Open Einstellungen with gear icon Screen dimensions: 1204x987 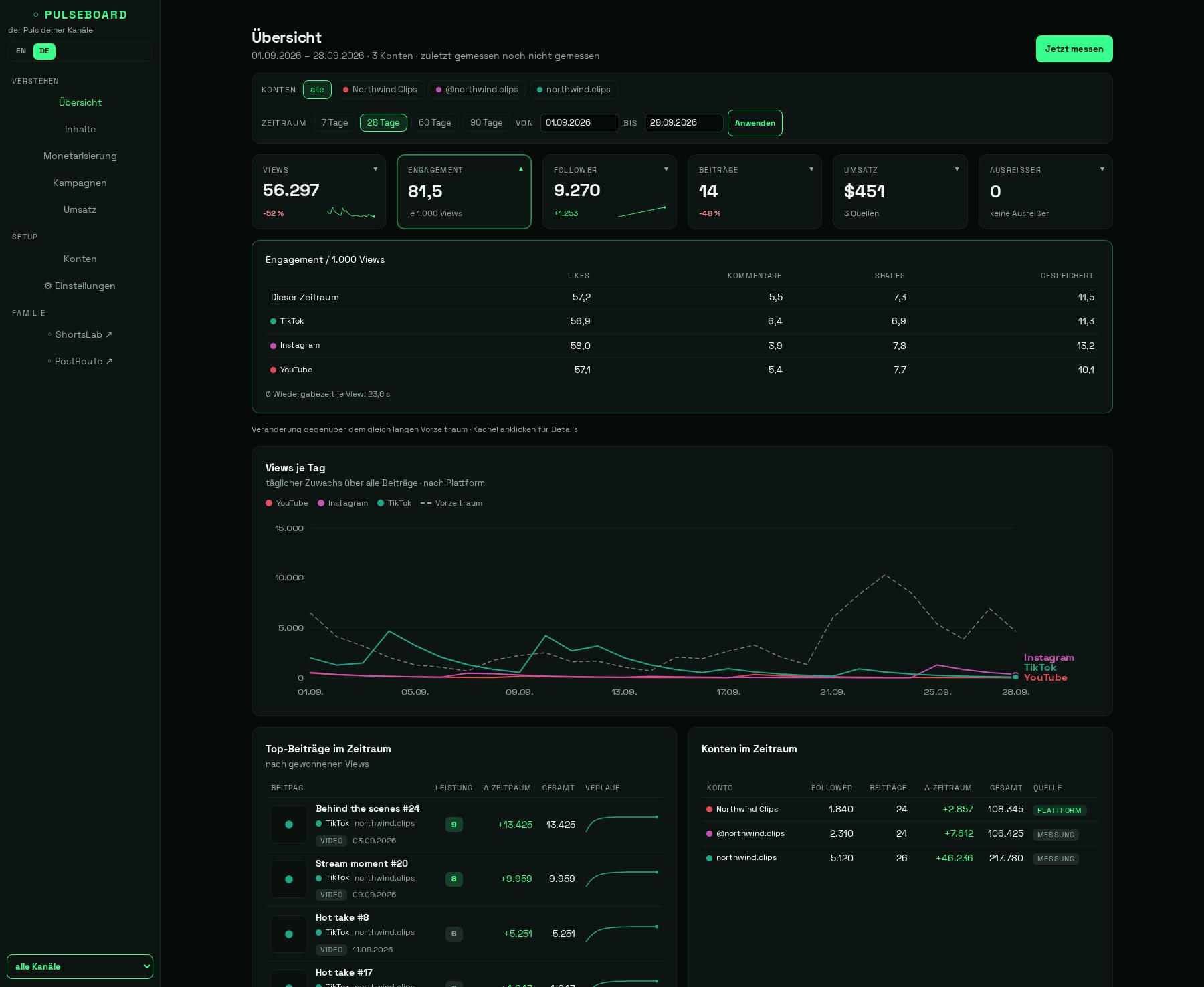pyautogui.click(x=80, y=286)
